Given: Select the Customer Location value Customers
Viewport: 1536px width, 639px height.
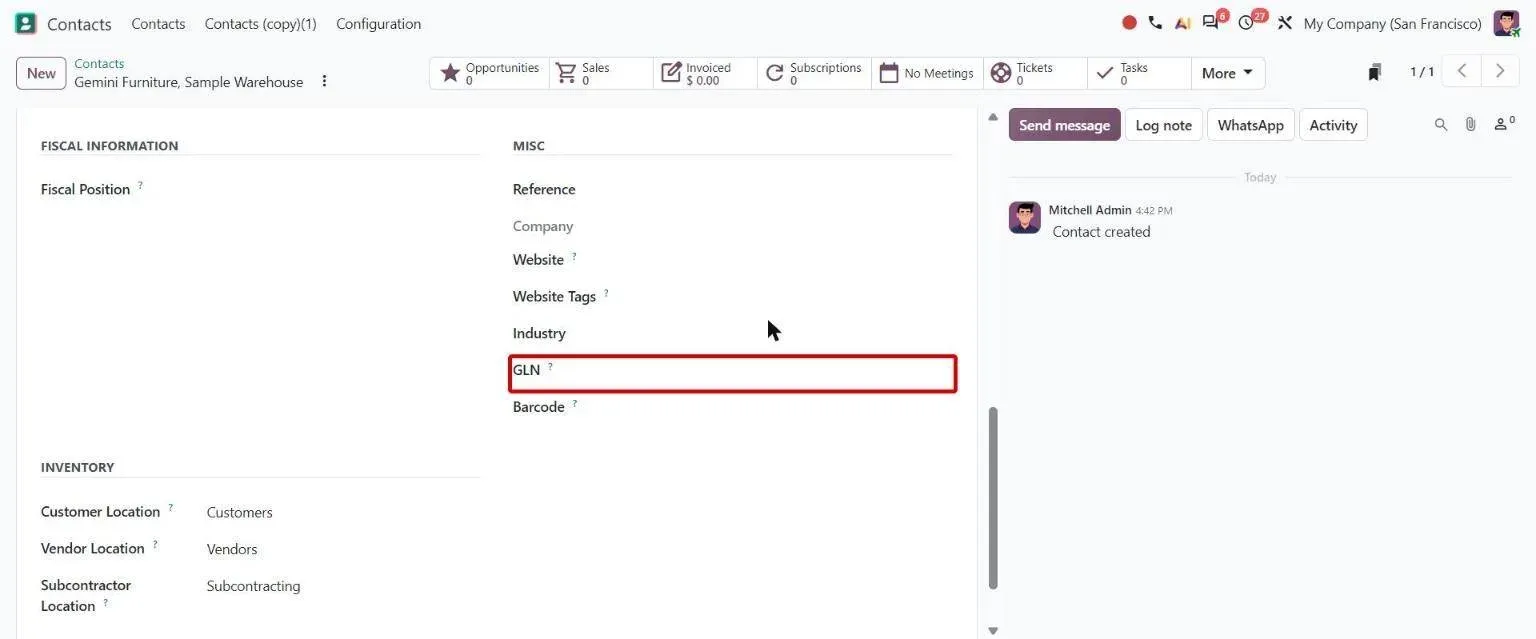Looking at the screenshot, I should (239, 512).
